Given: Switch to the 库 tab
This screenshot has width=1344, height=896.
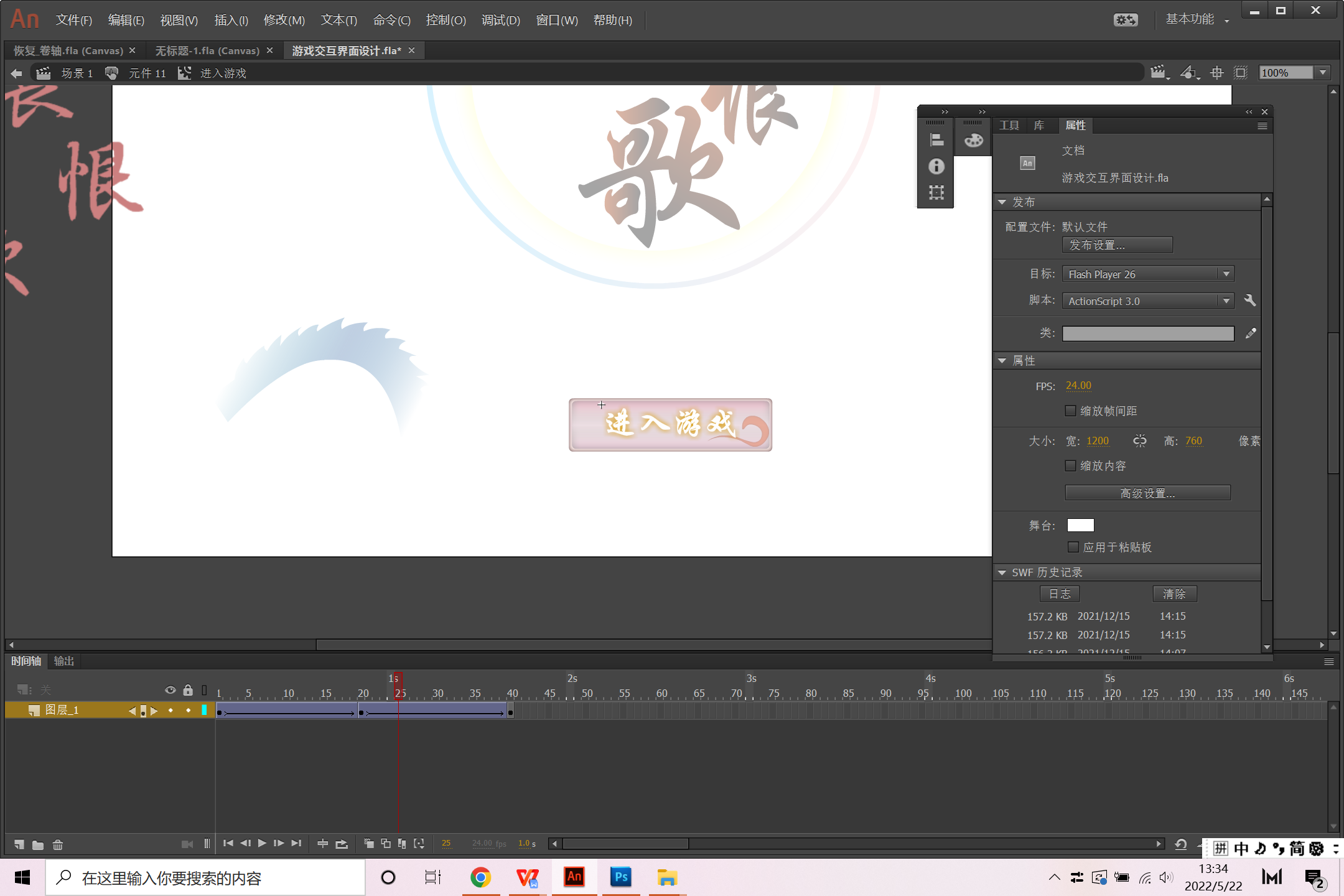Looking at the screenshot, I should (x=1039, y=125).
